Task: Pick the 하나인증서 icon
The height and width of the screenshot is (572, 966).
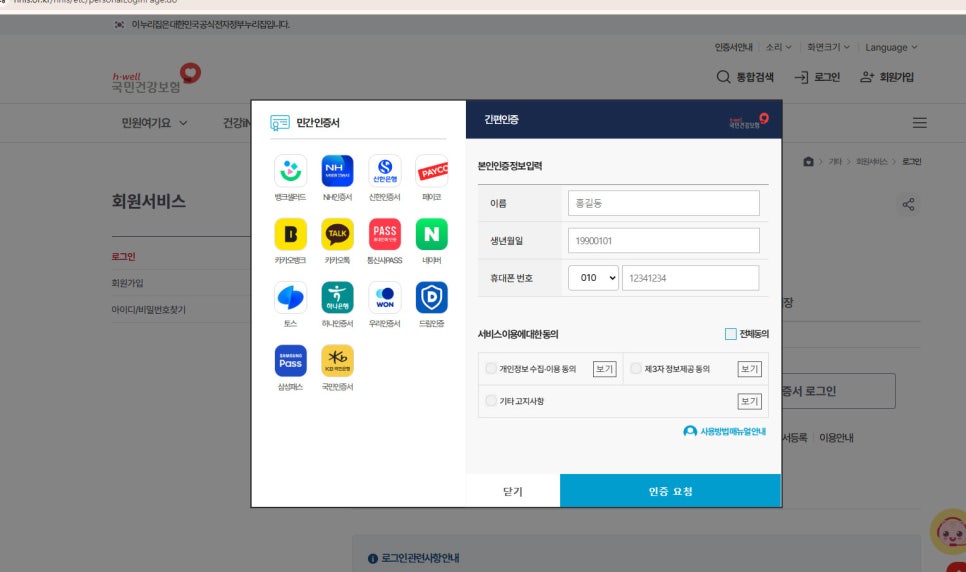Action: click(337, 298)
